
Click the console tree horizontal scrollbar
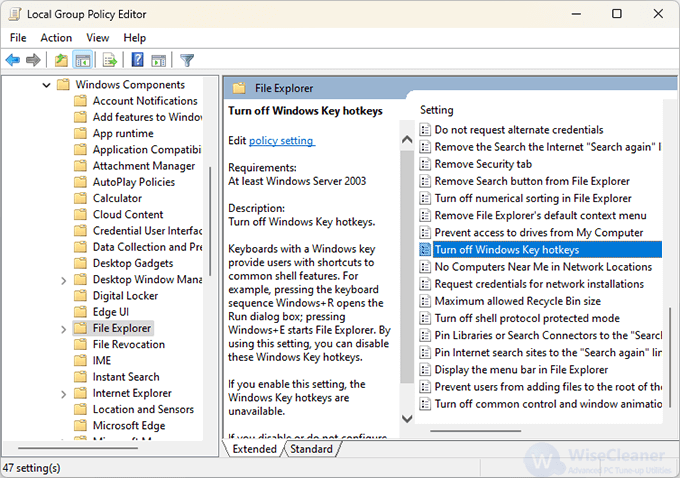click(78, 448)
